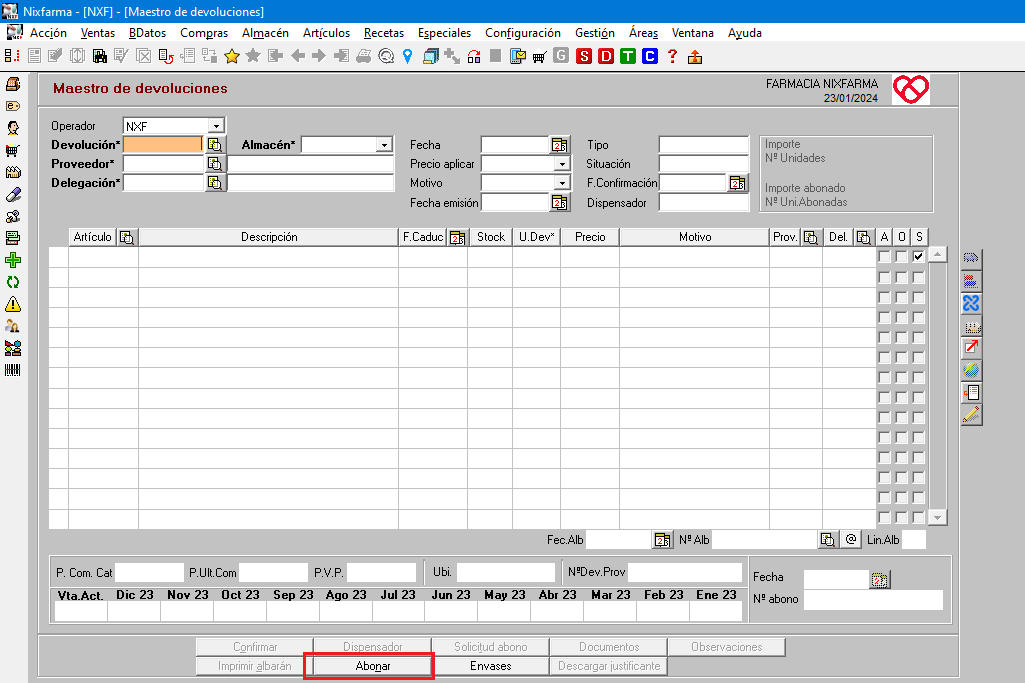Check the O checkbox in second row
The width and height of the screenshot is (1025, 683).
click(901, 277)
